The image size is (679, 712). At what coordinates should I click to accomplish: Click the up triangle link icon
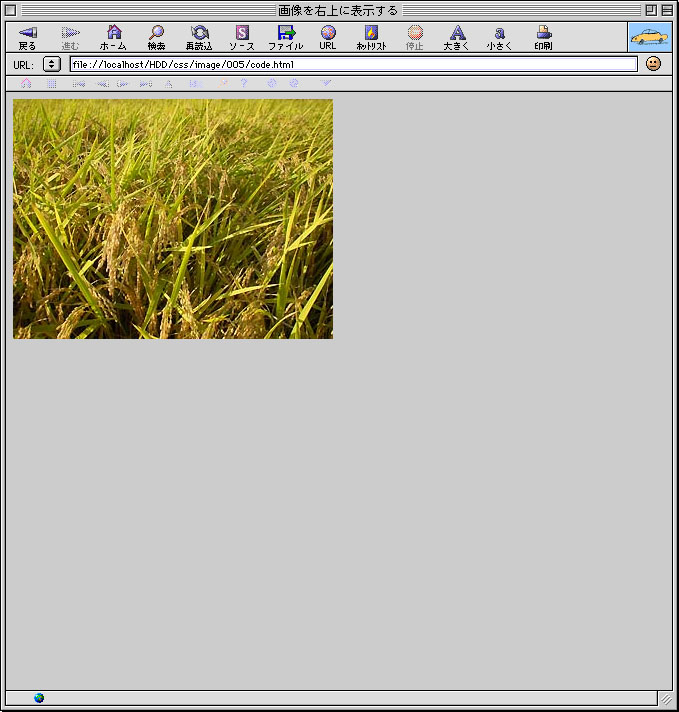tap(169, 84)
